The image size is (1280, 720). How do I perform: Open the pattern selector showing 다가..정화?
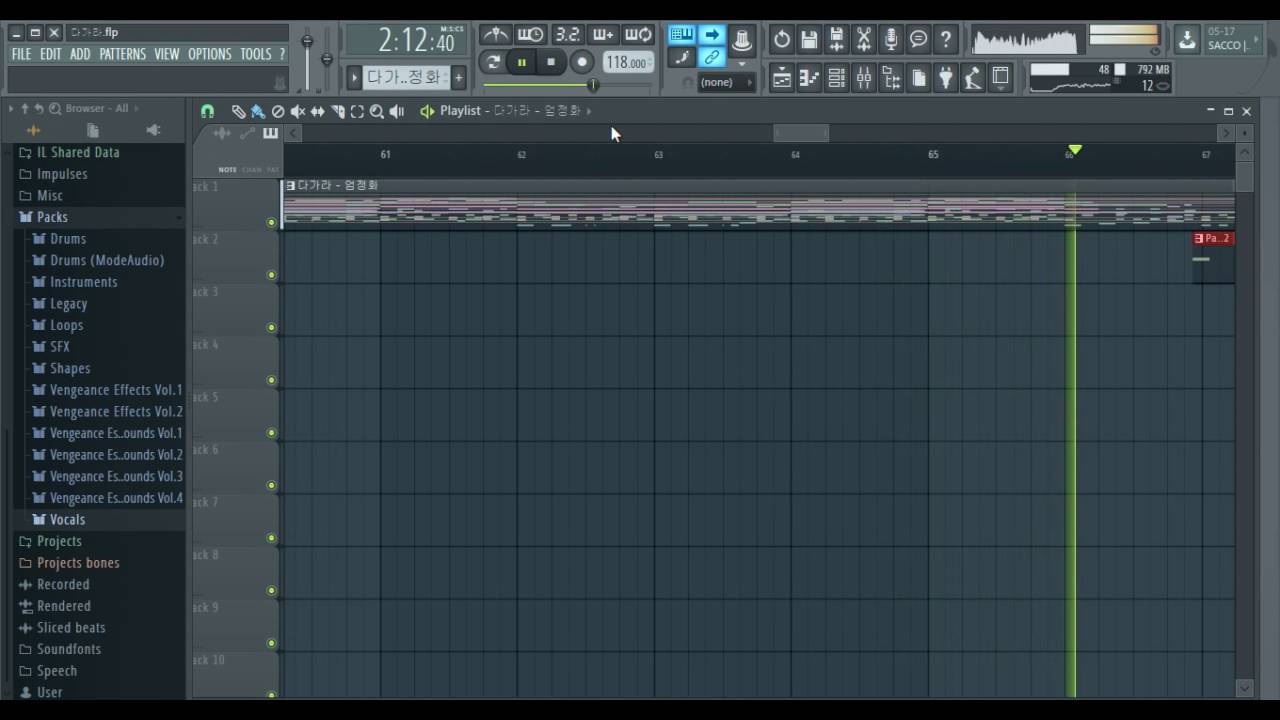(406, 77)
